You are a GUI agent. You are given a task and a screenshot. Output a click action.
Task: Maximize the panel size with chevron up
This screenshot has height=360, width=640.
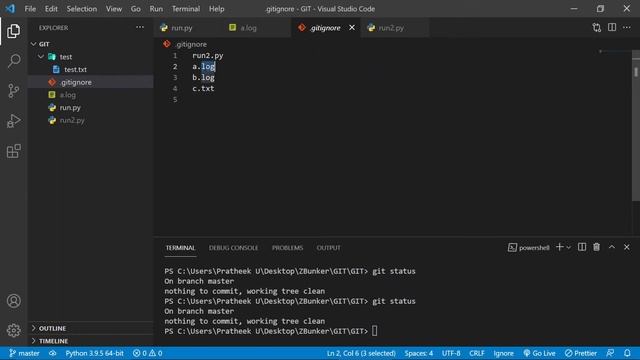click(612, 247)
